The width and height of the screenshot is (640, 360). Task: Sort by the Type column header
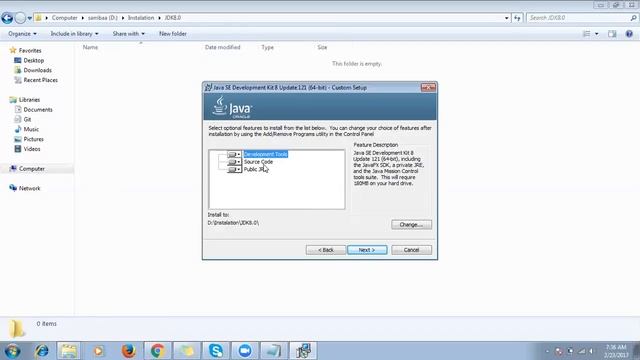coord(267,47)
